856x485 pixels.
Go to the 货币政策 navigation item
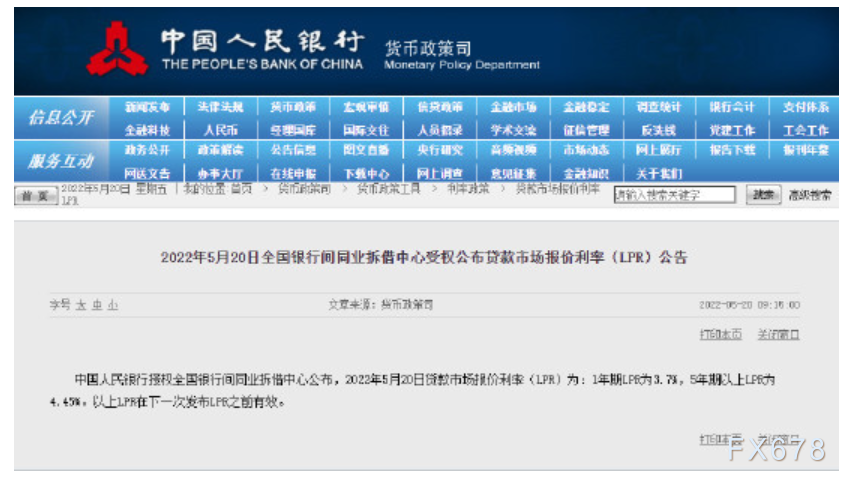[x=293, y=107]
